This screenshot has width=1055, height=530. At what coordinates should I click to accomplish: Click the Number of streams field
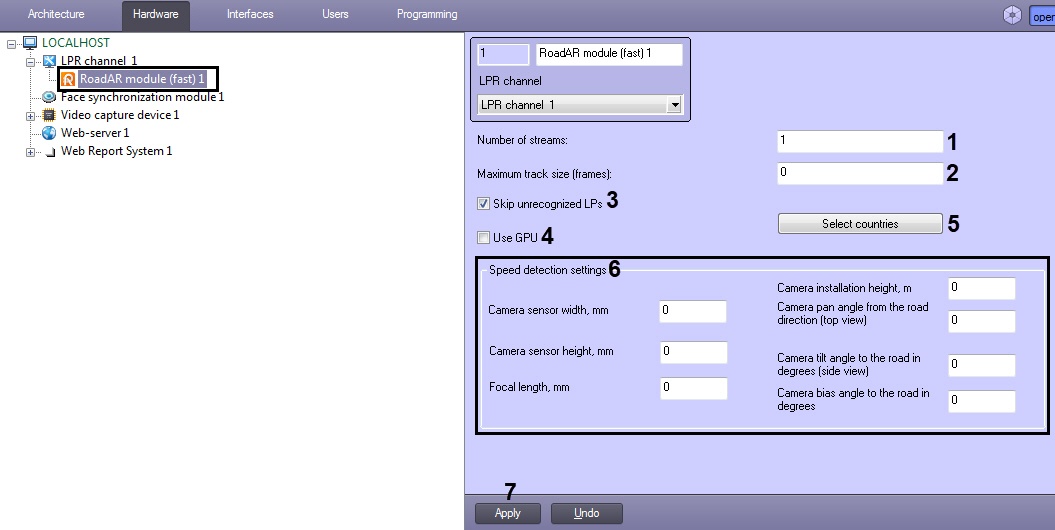click(x=860, y=141)
